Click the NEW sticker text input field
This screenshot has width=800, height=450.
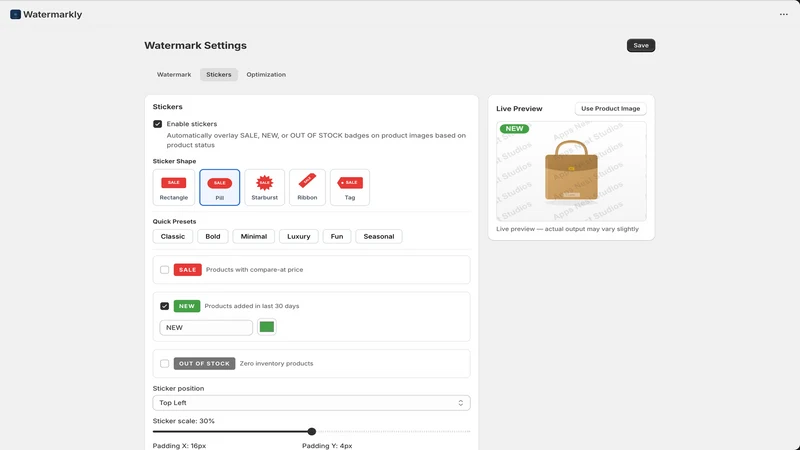pyautogui.click(x=206, y=328)
